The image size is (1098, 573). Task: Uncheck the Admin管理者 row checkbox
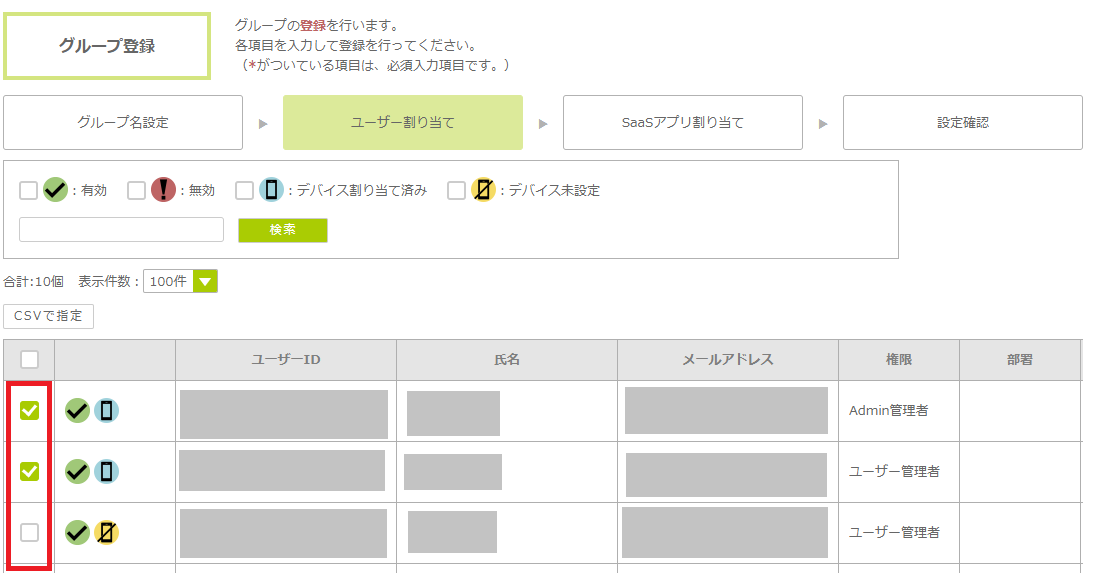(x=30, y=410)
